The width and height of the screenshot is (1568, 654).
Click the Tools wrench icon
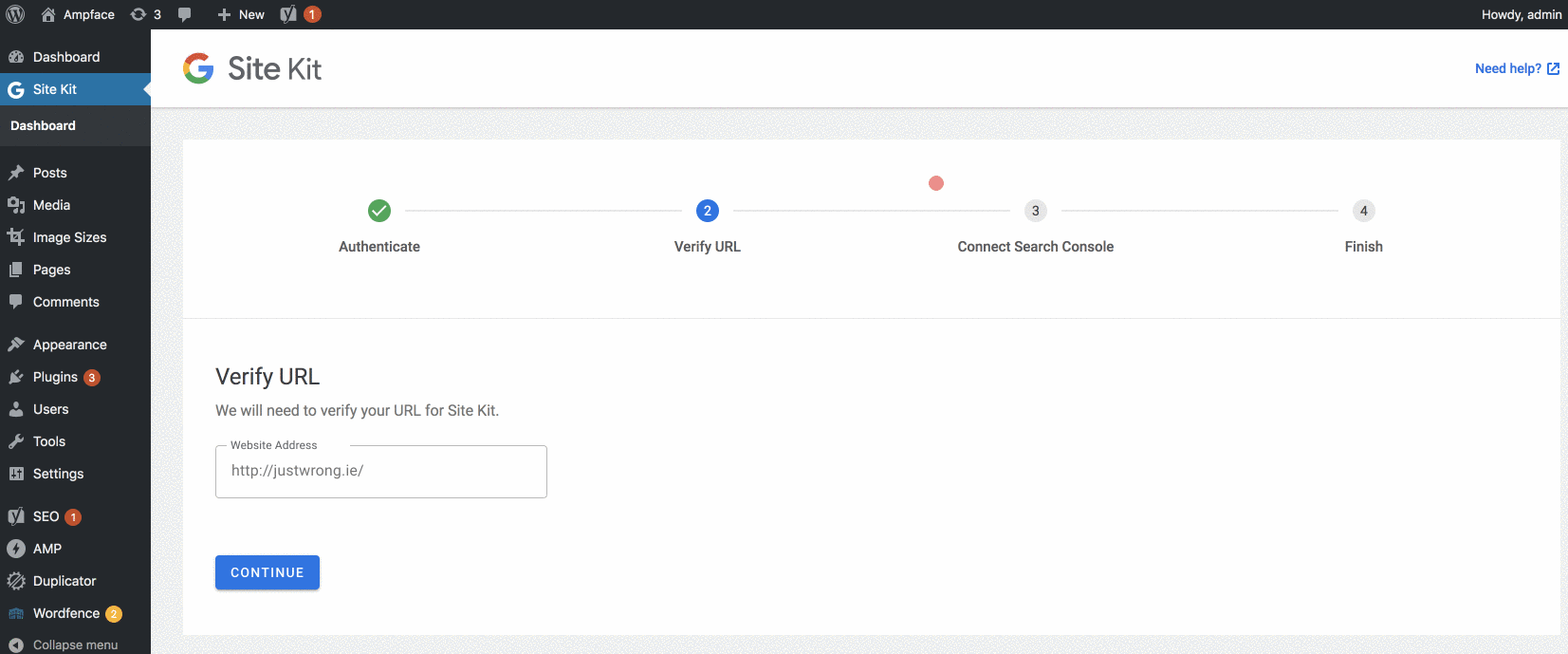pyautogui.click(x=16, y=441)
